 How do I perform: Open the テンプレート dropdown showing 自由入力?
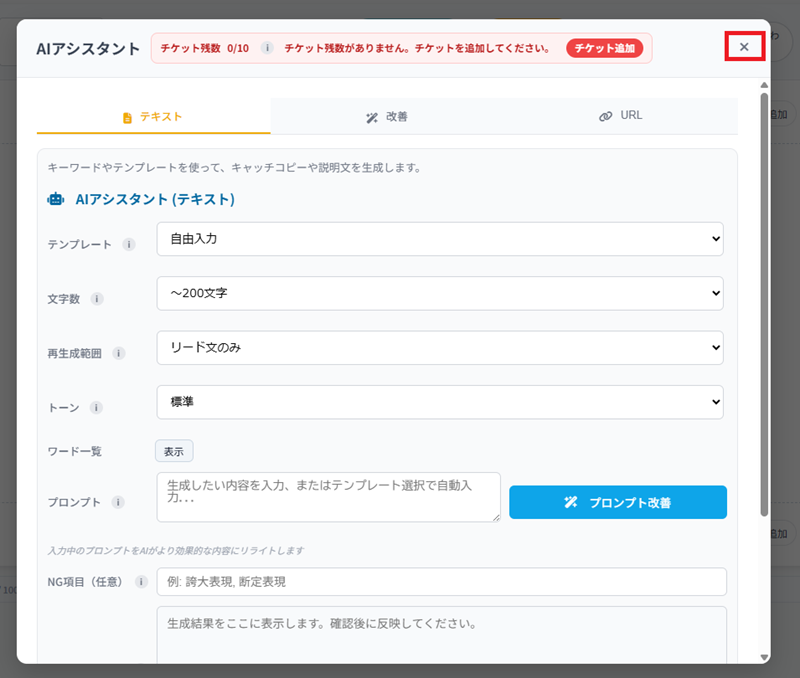click(x=440, y=239)
